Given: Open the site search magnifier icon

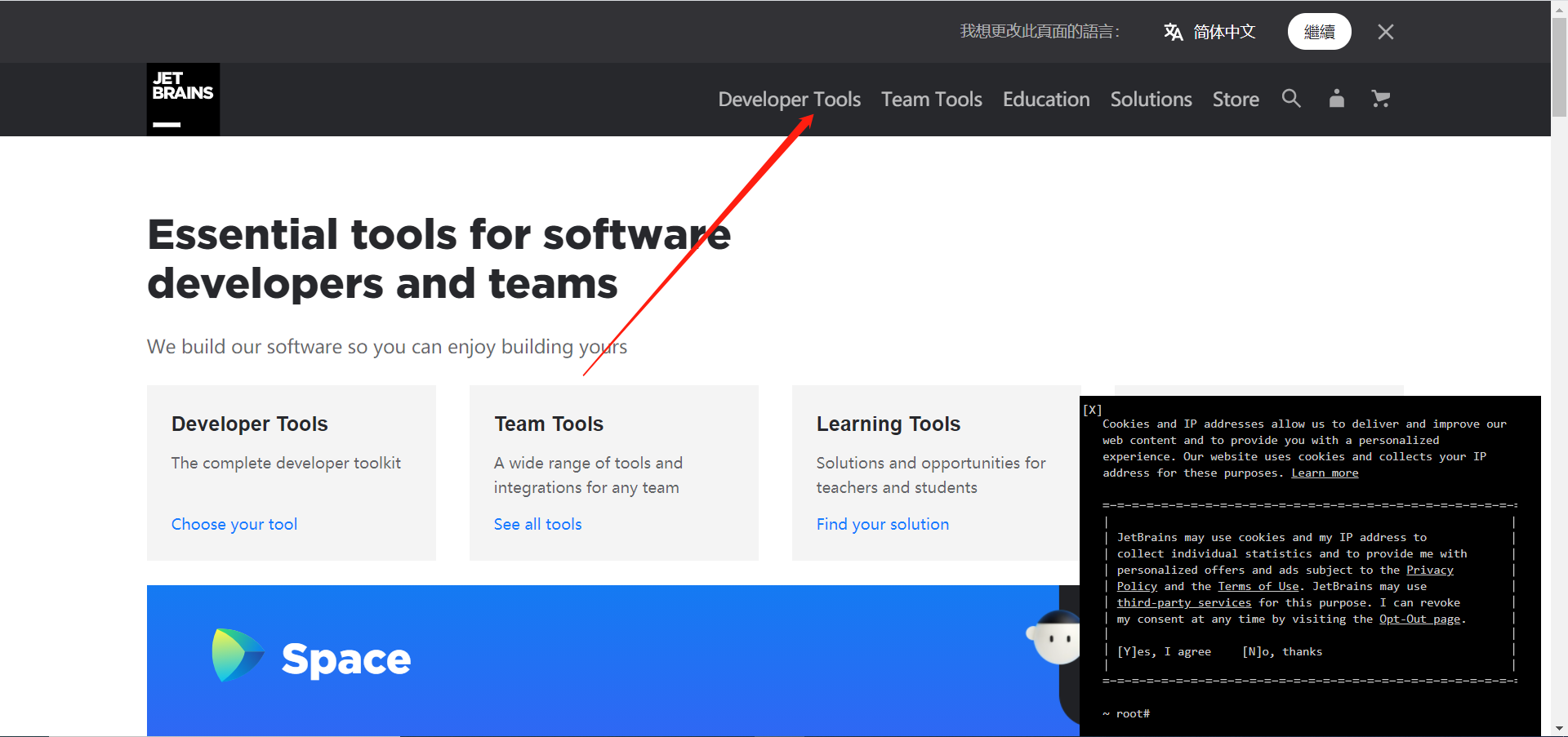Looking at the screenshot, I should point(1291,99).
